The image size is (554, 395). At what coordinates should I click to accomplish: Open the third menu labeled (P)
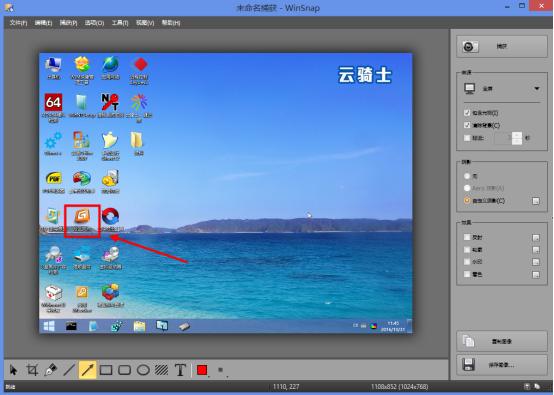(69, 23)
